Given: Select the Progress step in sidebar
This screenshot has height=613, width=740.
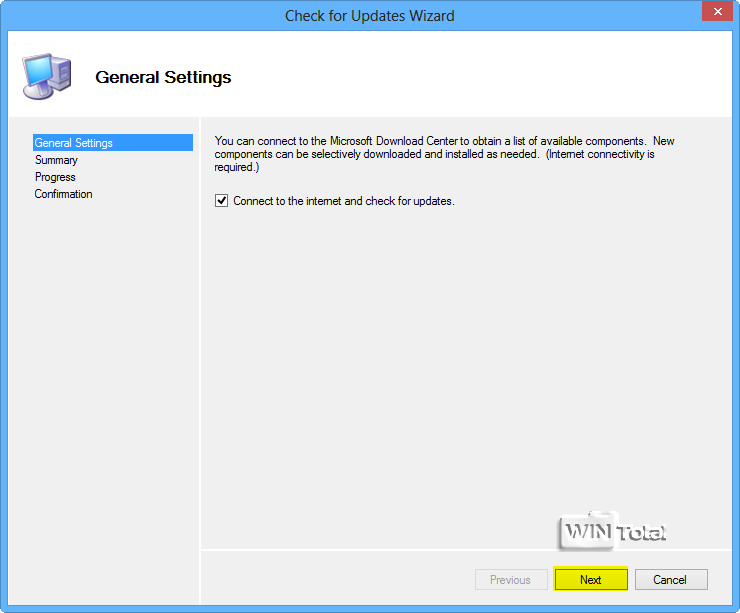Looking at the screenshot, I should [x=55, y=177].
